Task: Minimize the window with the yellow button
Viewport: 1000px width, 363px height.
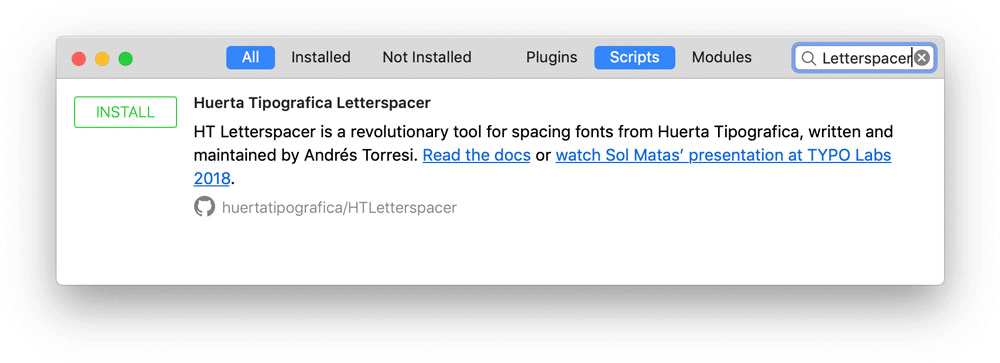Action: 102,59
